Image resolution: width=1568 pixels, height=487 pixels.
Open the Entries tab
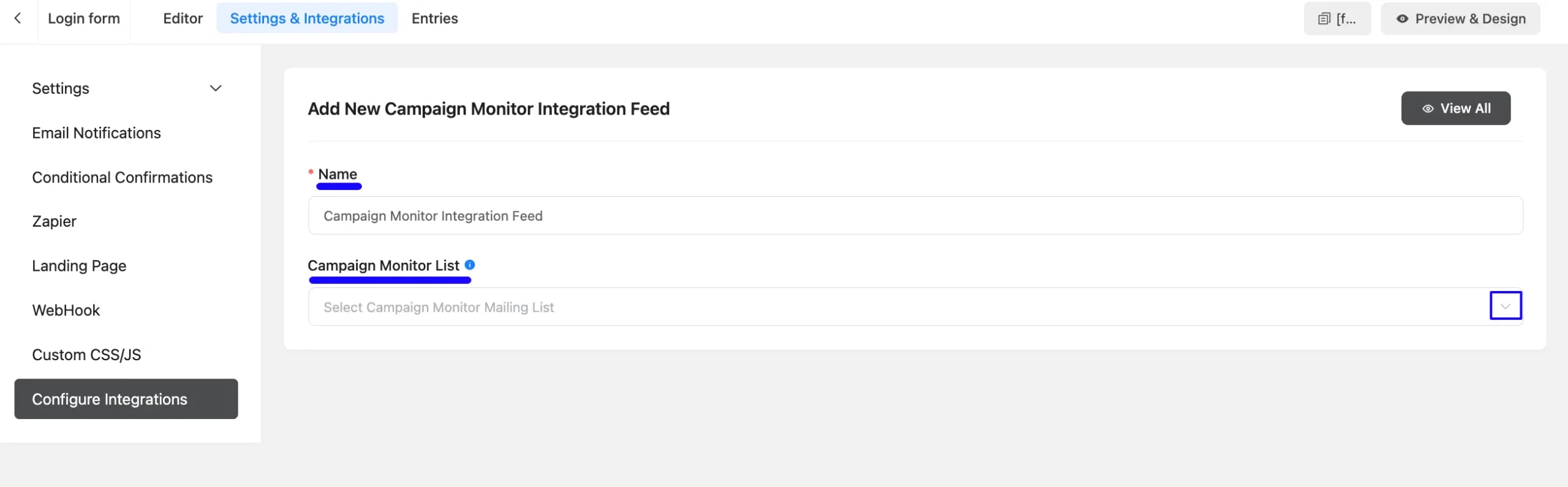434,18
